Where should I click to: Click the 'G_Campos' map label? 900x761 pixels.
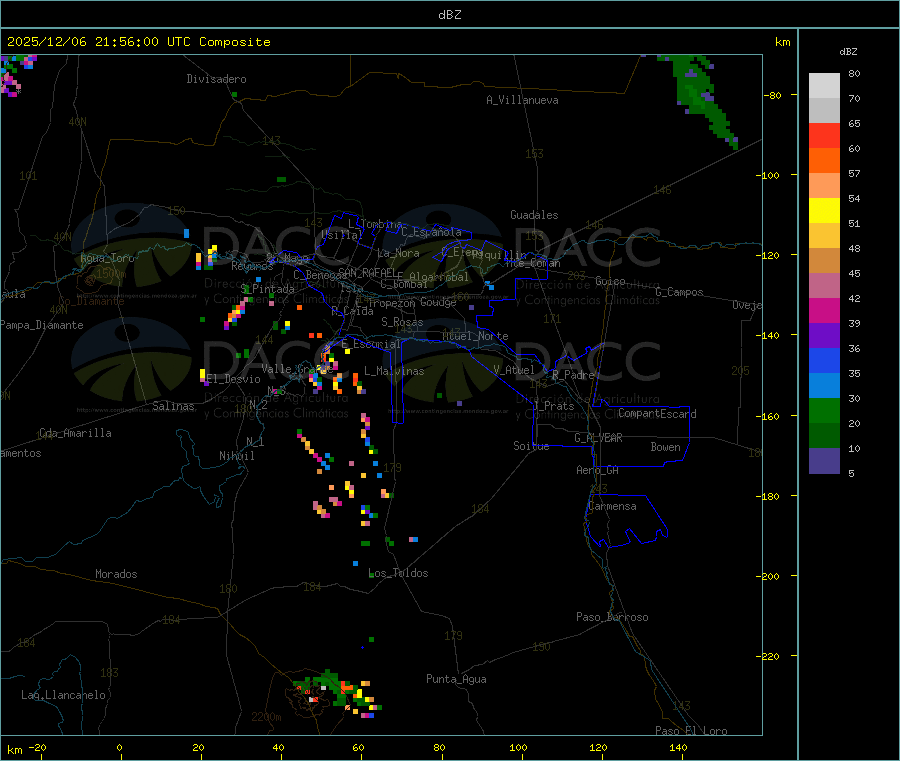coord(679,292)
